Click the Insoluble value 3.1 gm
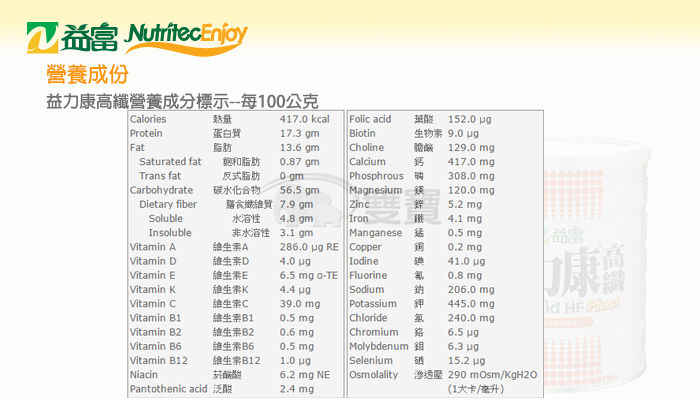The height and width of the screenshot is (400, 700). 296,233
